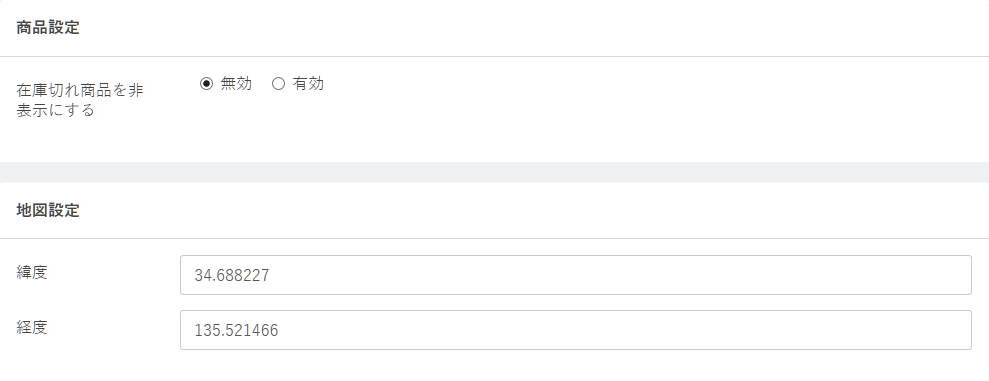This screenshot has height=381, width=989.
Task: Place cursor in latitude value 34.688227
Action: pos(231,276)
